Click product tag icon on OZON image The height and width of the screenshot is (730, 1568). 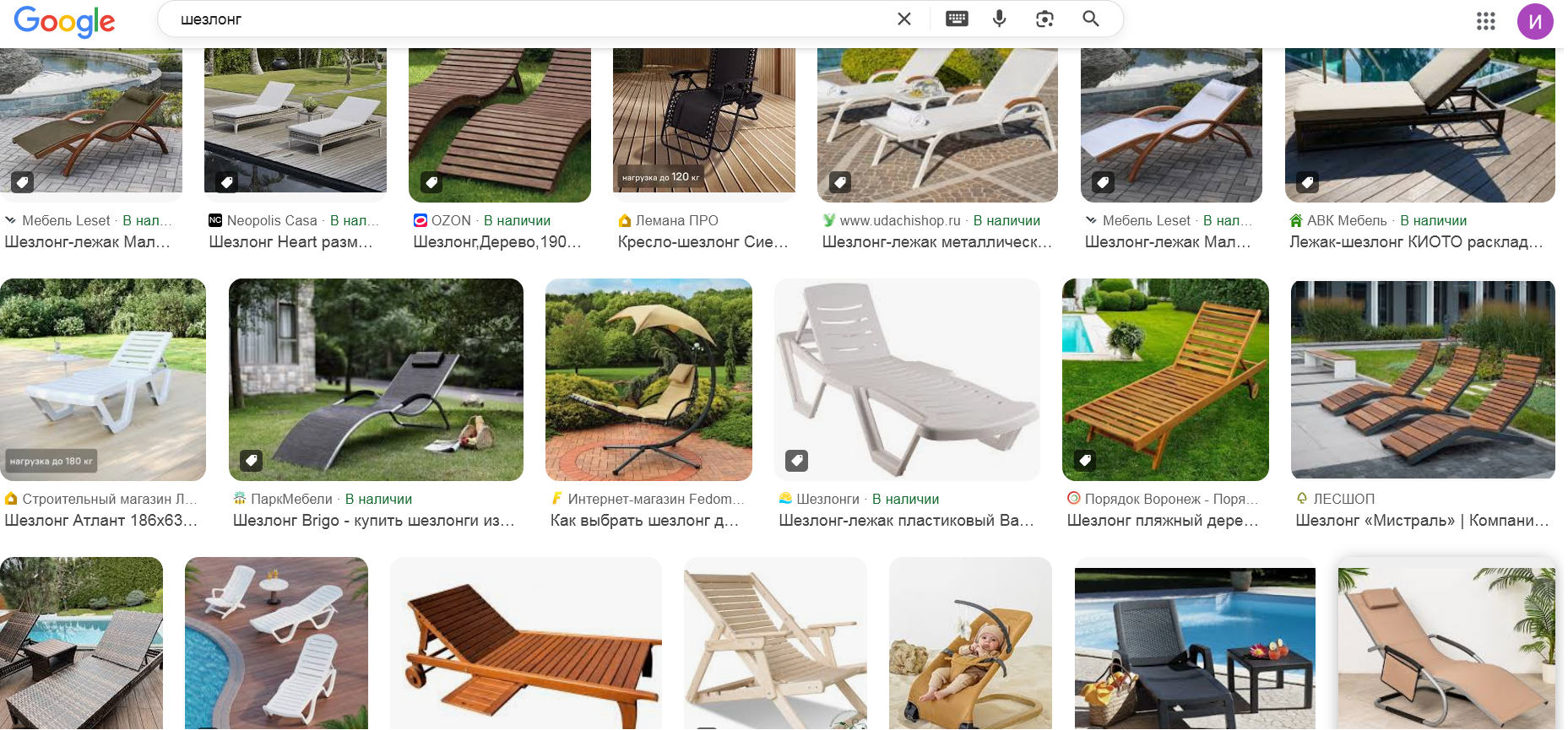click(x=431, y=182)
